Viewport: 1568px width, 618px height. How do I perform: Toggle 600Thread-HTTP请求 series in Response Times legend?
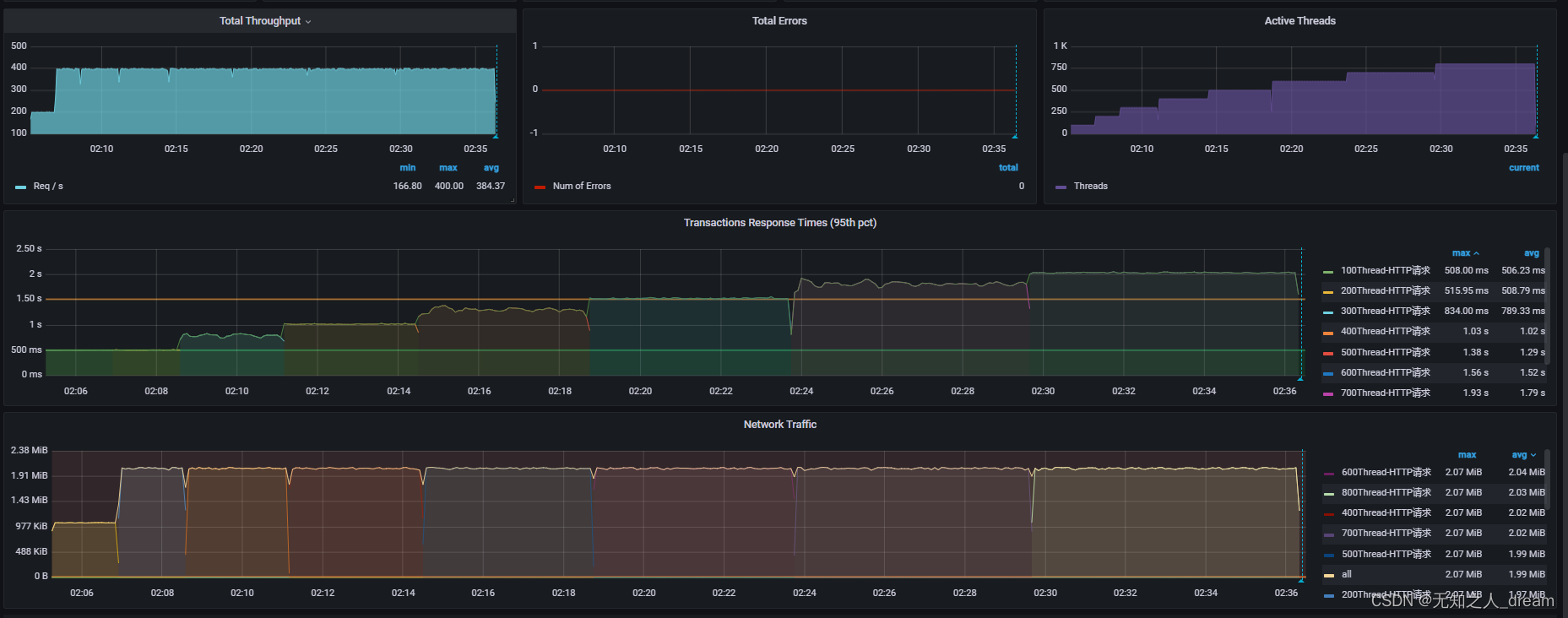(x=1385, y=373)
